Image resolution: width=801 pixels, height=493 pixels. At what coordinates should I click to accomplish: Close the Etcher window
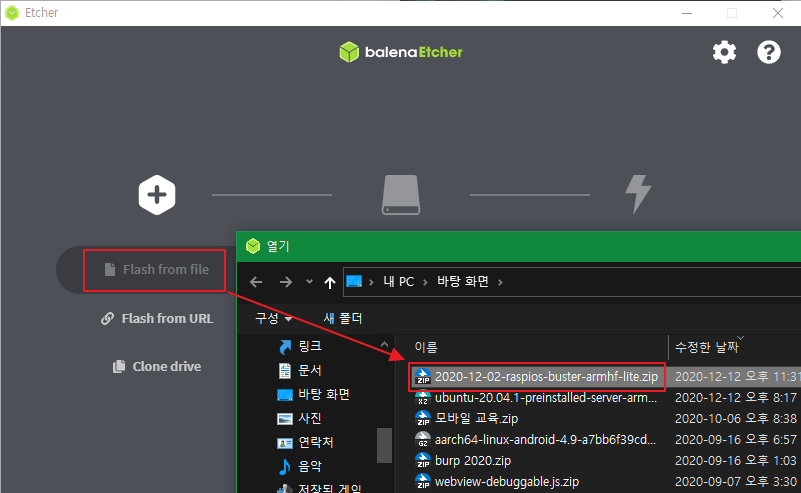click(778, 13)
